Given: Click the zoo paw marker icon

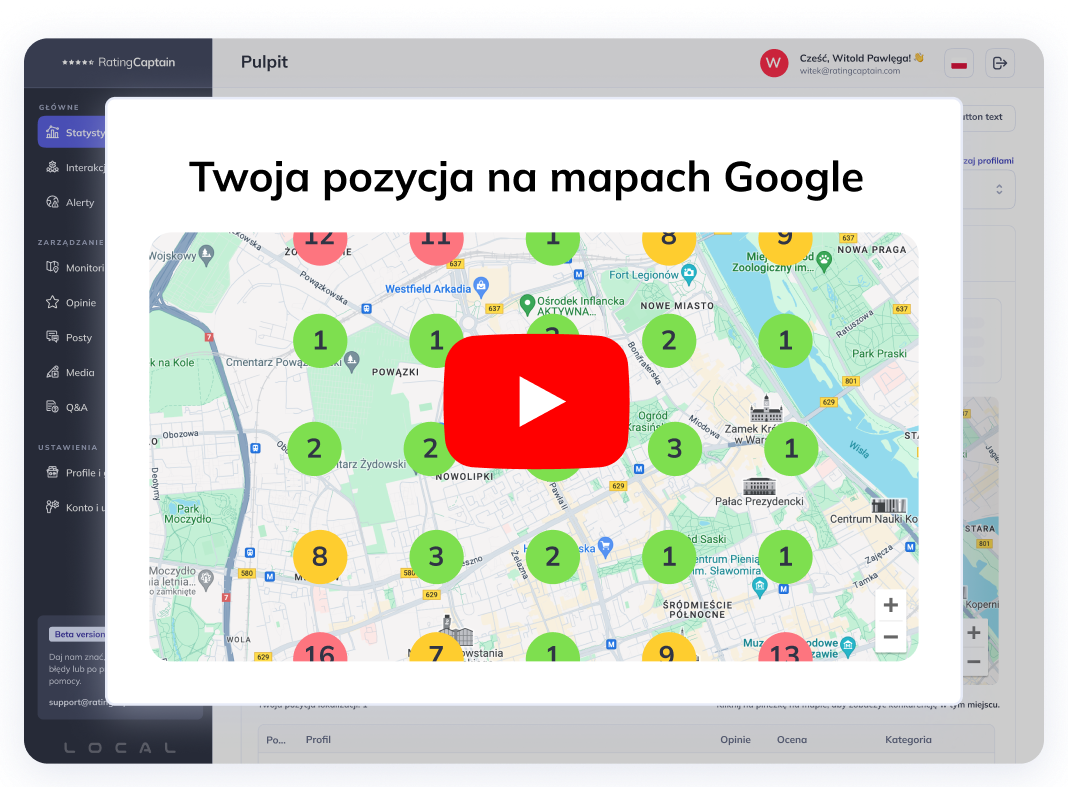Looking at the screenshot, I should pos(824,260).
